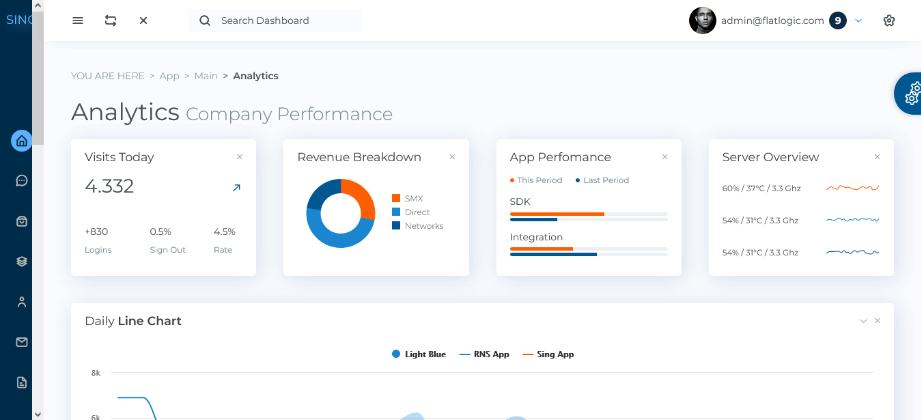Click the arrow icon next to 4.332
The width and height of the screenshot is (921, 420).
tap(236, 188)
